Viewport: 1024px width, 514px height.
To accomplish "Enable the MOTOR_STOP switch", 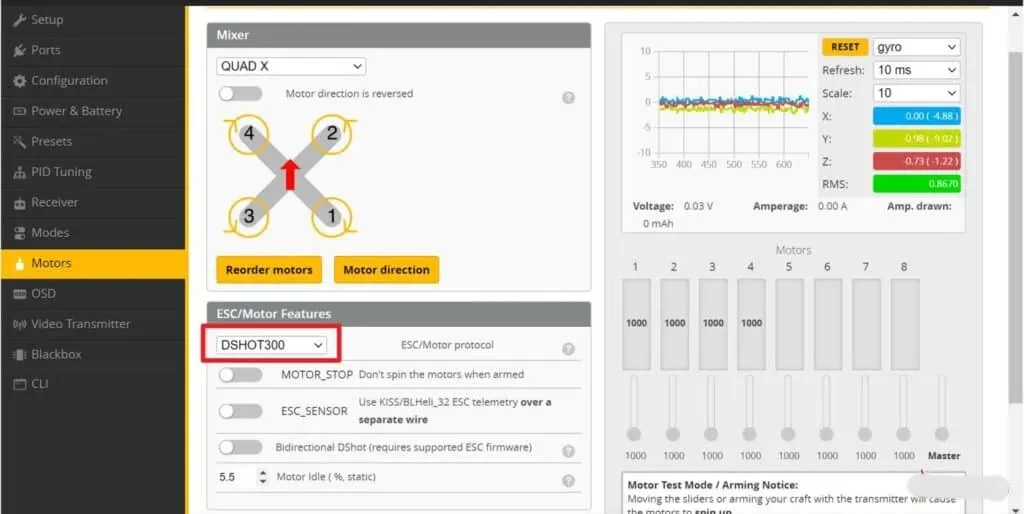I will (240, 375).
